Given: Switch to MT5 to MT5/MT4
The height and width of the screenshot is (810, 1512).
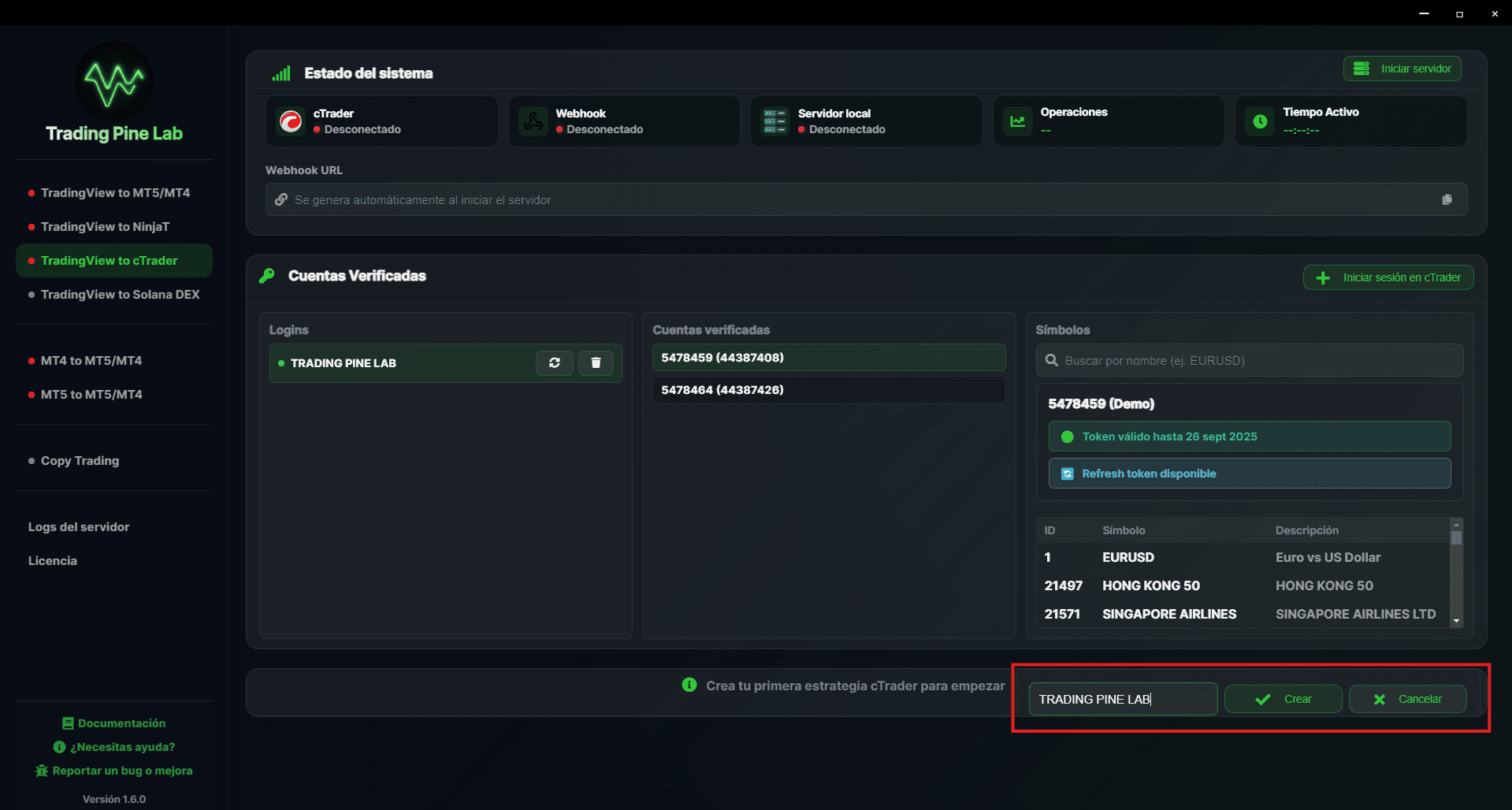Looking at the screenshot, I should click(x=91, y=395).
